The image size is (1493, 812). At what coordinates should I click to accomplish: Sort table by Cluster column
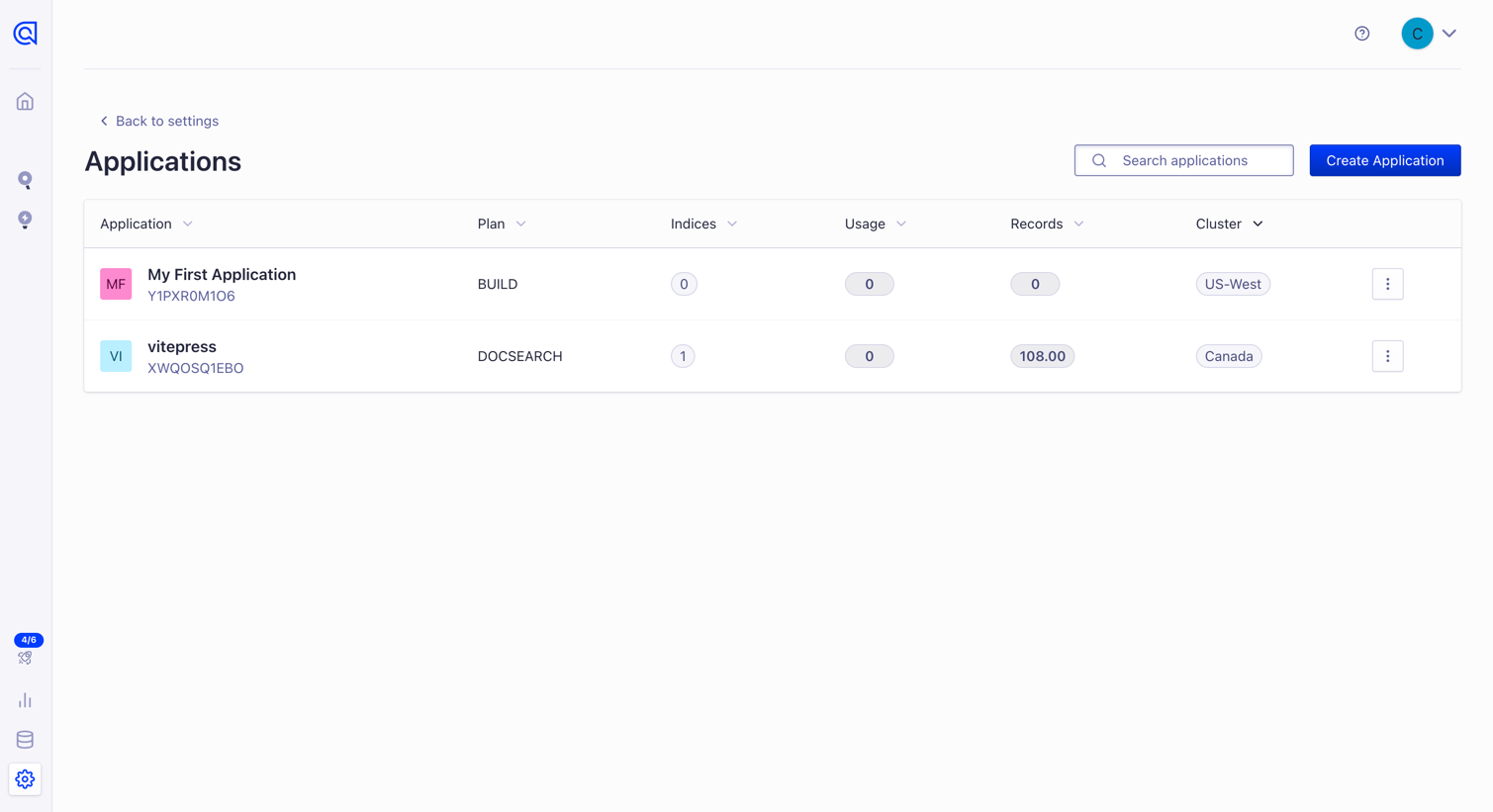(1229, 224)
